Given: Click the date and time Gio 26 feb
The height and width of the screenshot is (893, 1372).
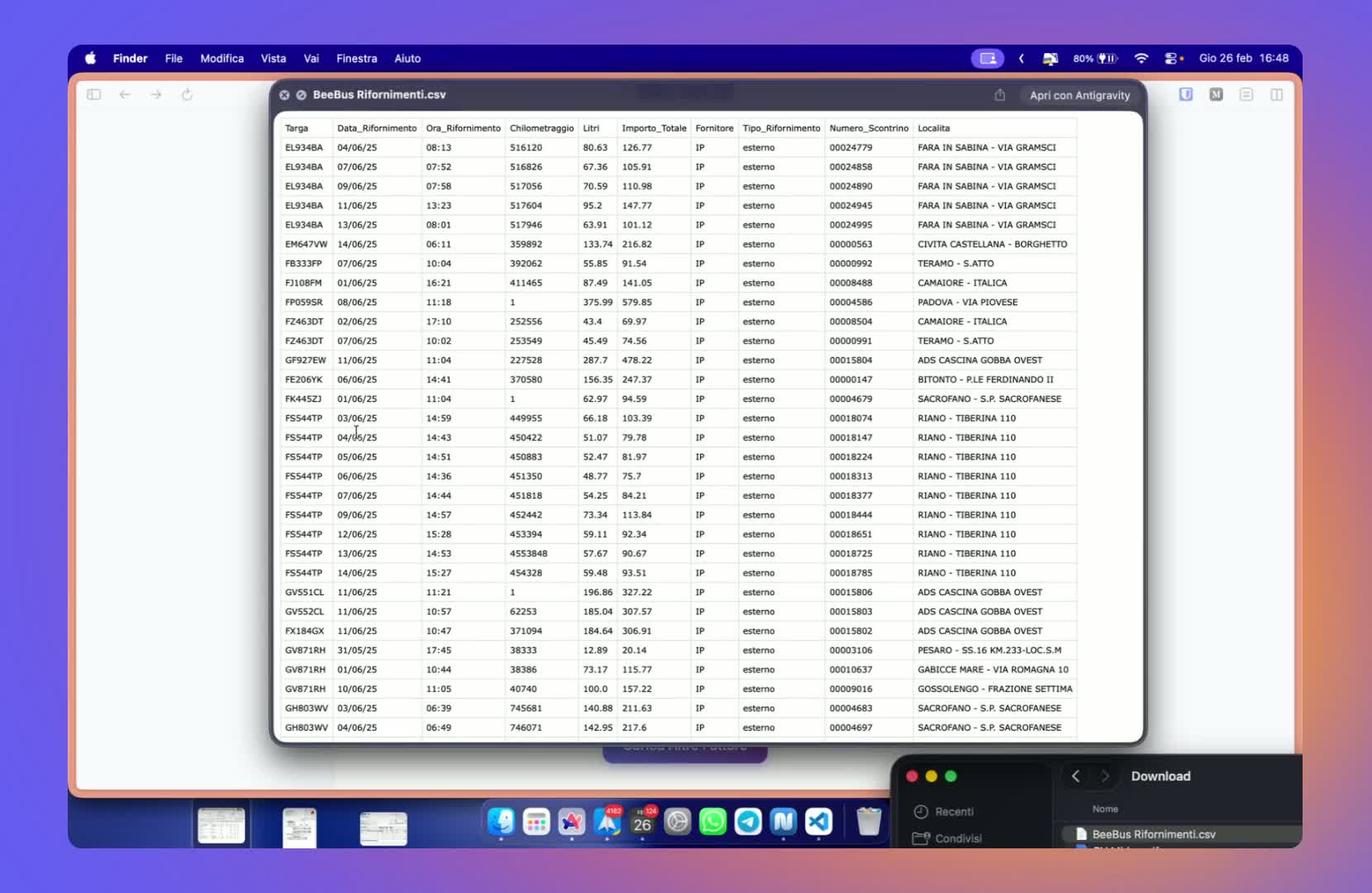Looking at the screenshot, I should coord(1243,58).
